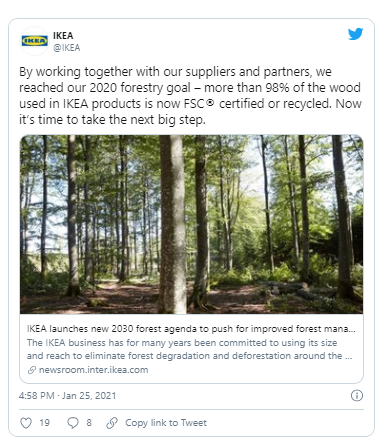386x446 pixels.
Task: Click the large tree trunk in photo center
Action: click(x=172, y=224)
